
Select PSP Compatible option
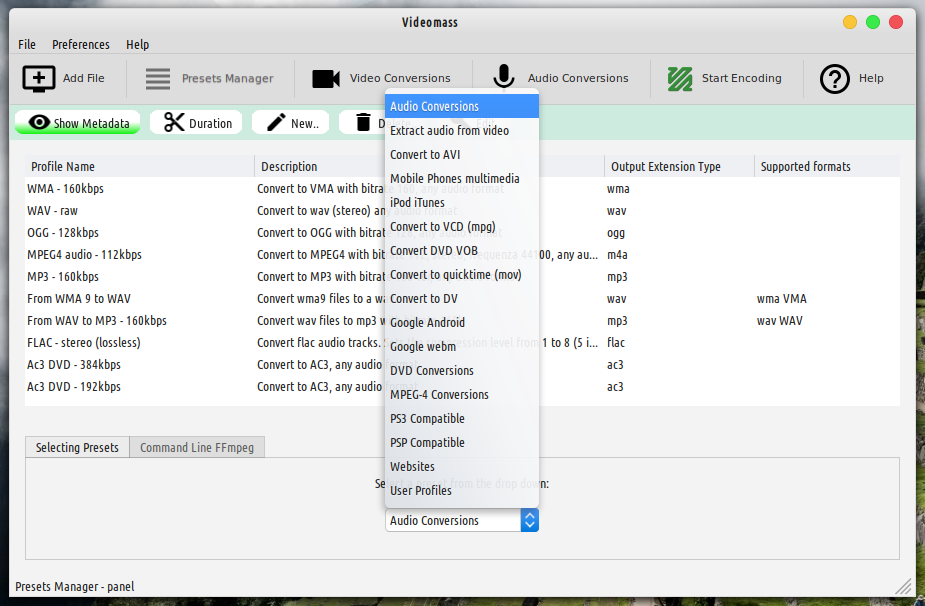pos(462,443)
